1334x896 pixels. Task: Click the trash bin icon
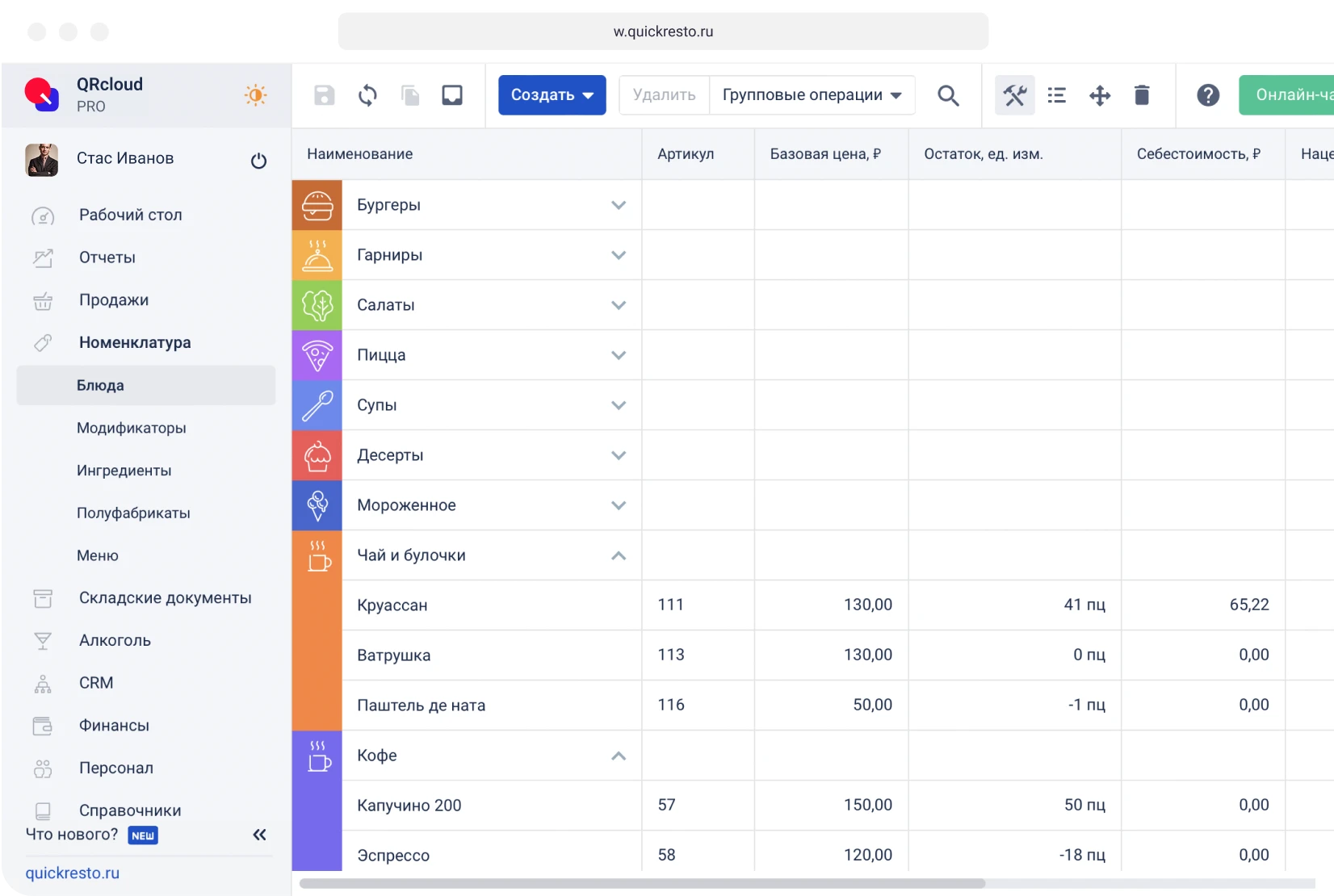tap(1142, 95)
